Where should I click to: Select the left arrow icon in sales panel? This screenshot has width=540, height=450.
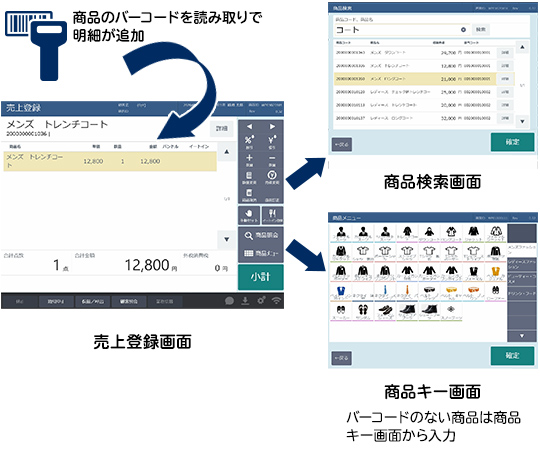click(x=249, y=126)
